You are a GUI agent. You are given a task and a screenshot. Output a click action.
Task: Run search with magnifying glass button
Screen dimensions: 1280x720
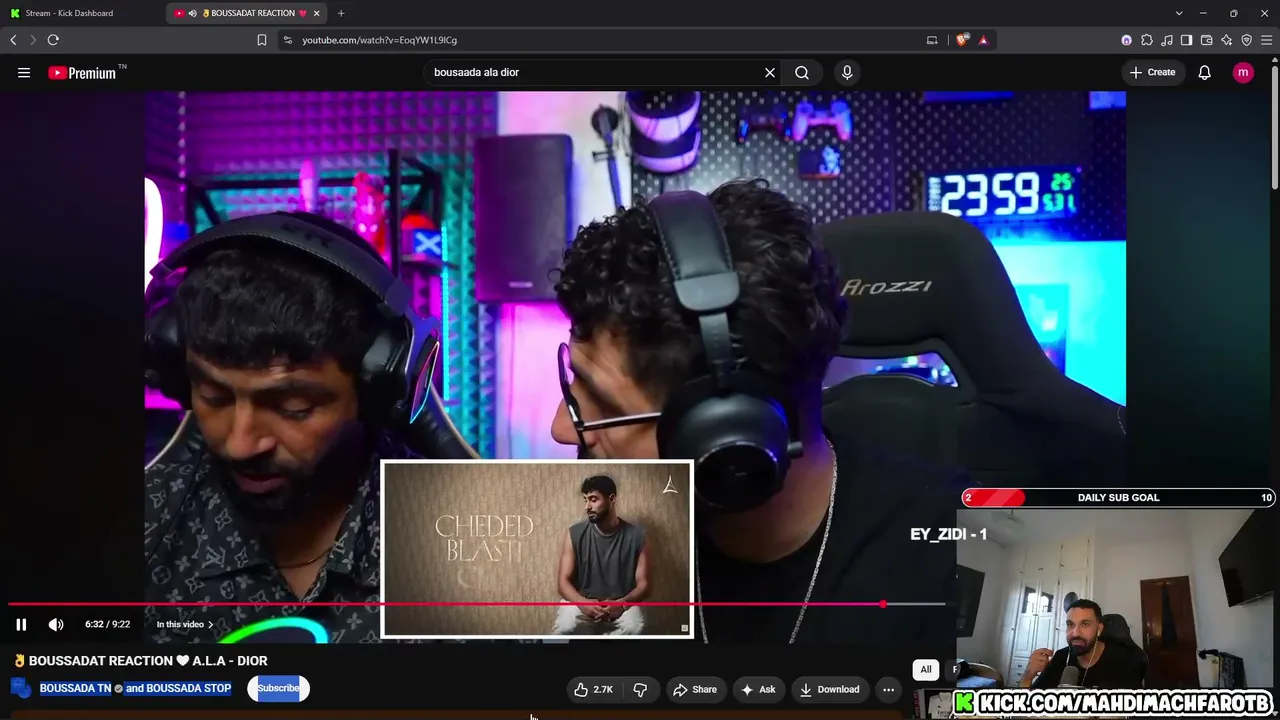802,72
